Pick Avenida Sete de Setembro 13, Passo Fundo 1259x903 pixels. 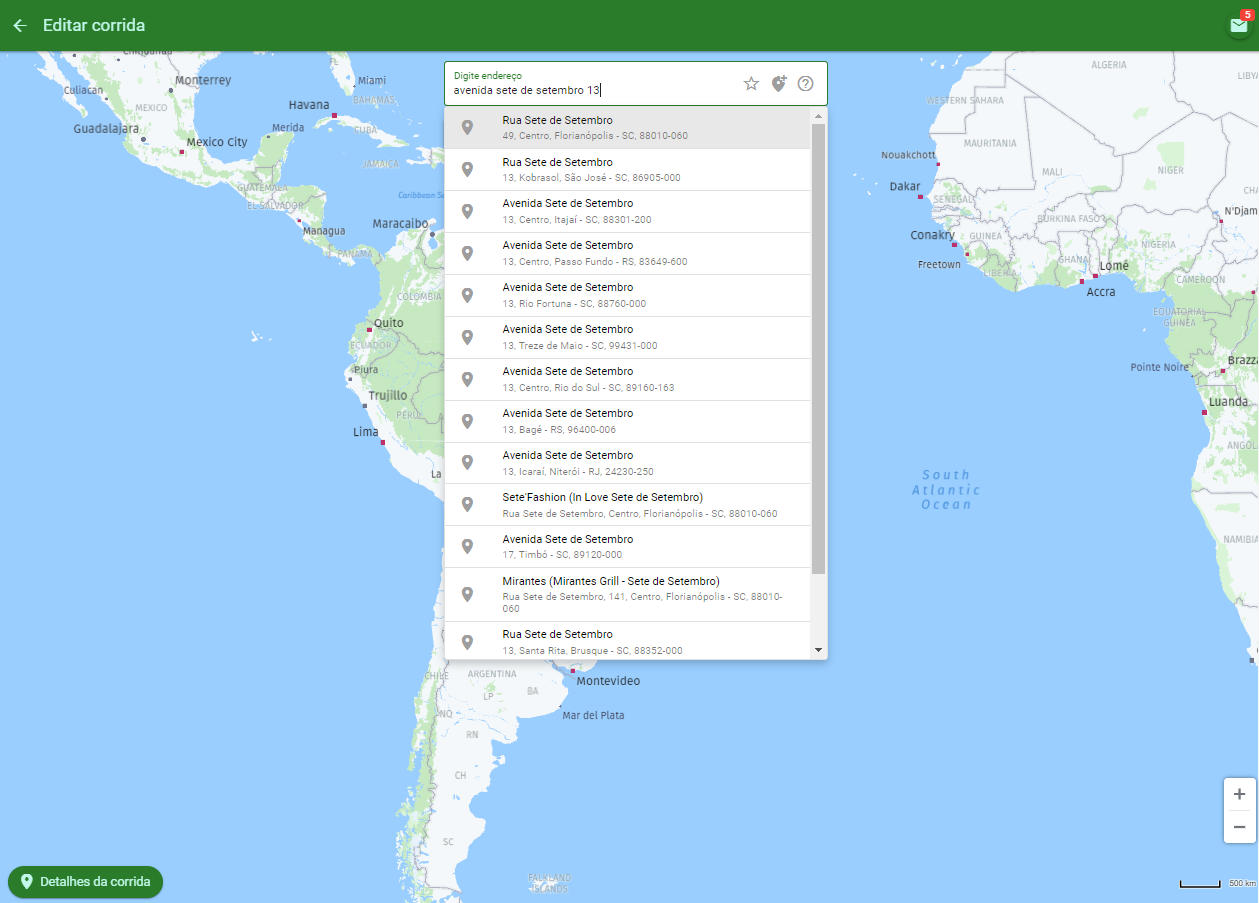[627, 254]
